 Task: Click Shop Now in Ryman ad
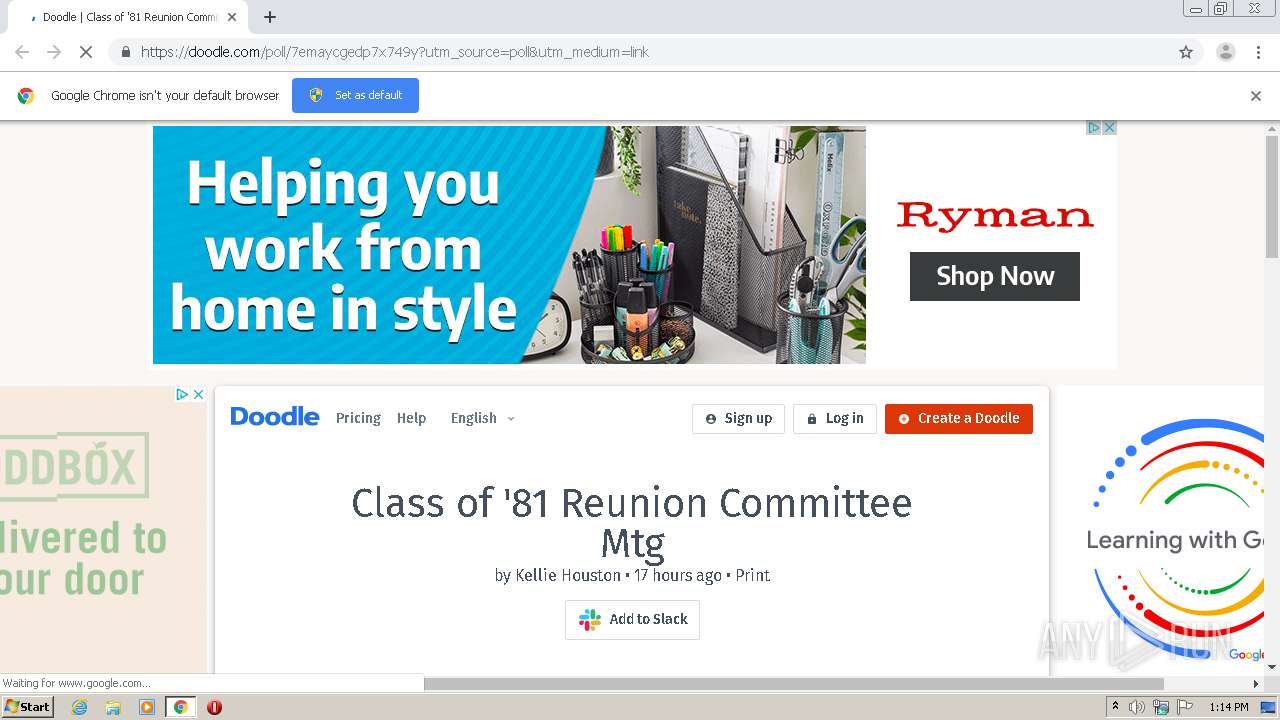point(995,276)
